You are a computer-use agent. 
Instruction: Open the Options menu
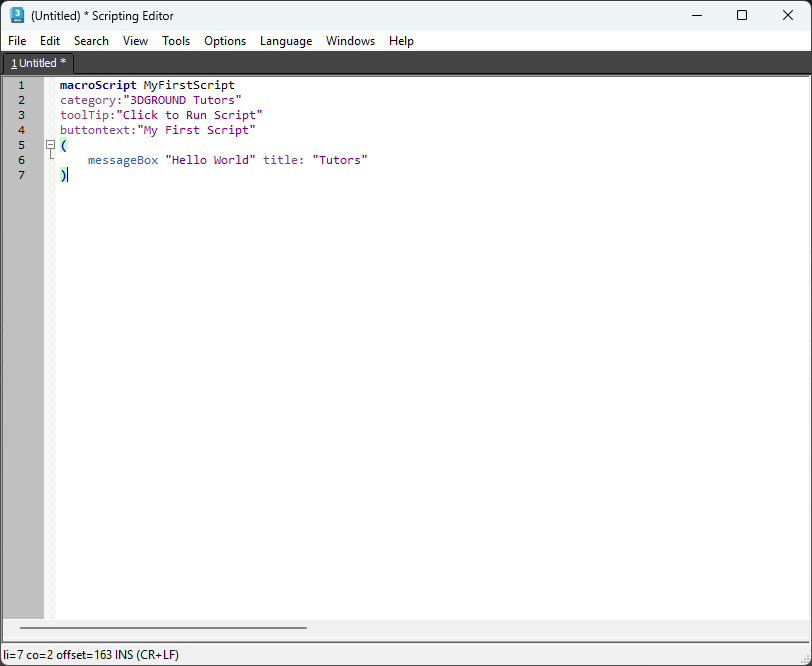coord(225,41)
